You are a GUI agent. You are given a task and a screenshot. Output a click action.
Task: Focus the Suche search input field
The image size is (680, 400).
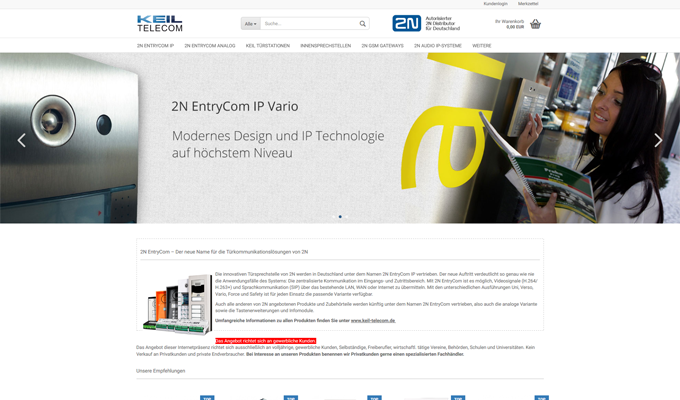(310, 24)
